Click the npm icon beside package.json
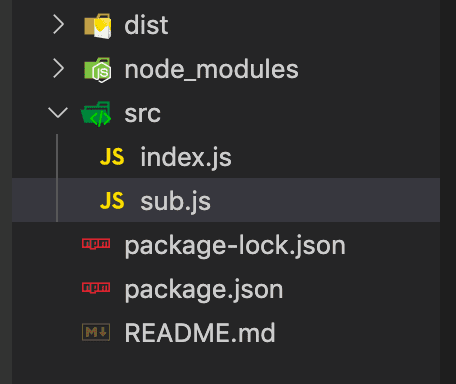Viewport: 456px width, 384px height. click(96, 287)
